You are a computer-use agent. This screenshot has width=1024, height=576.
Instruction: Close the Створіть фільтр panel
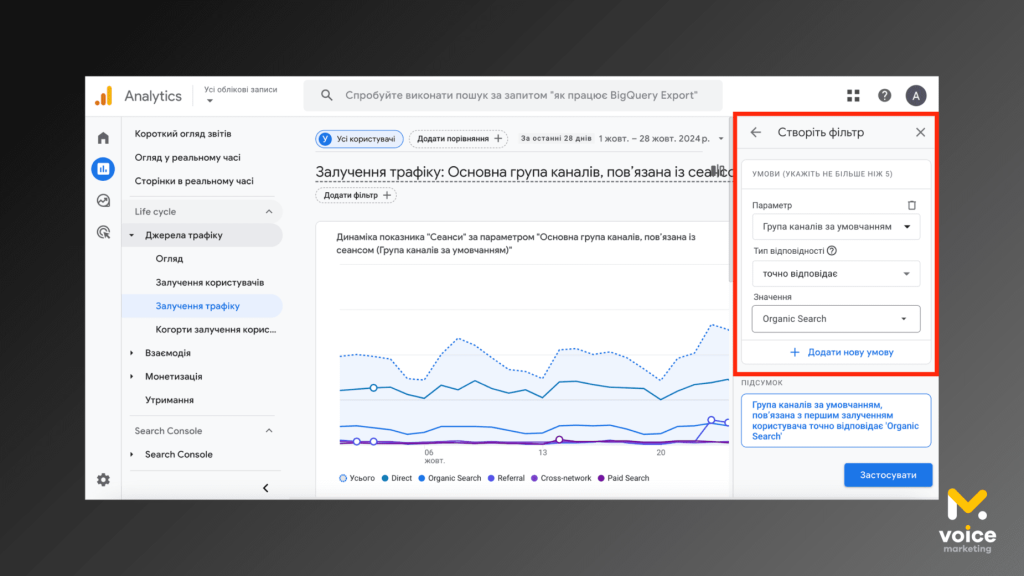tap(920, 132)
